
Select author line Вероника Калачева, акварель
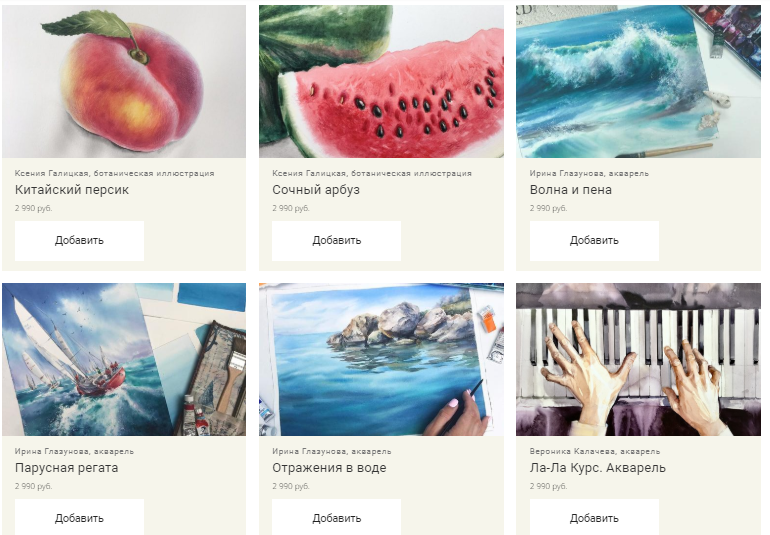[x=595, y=451]
